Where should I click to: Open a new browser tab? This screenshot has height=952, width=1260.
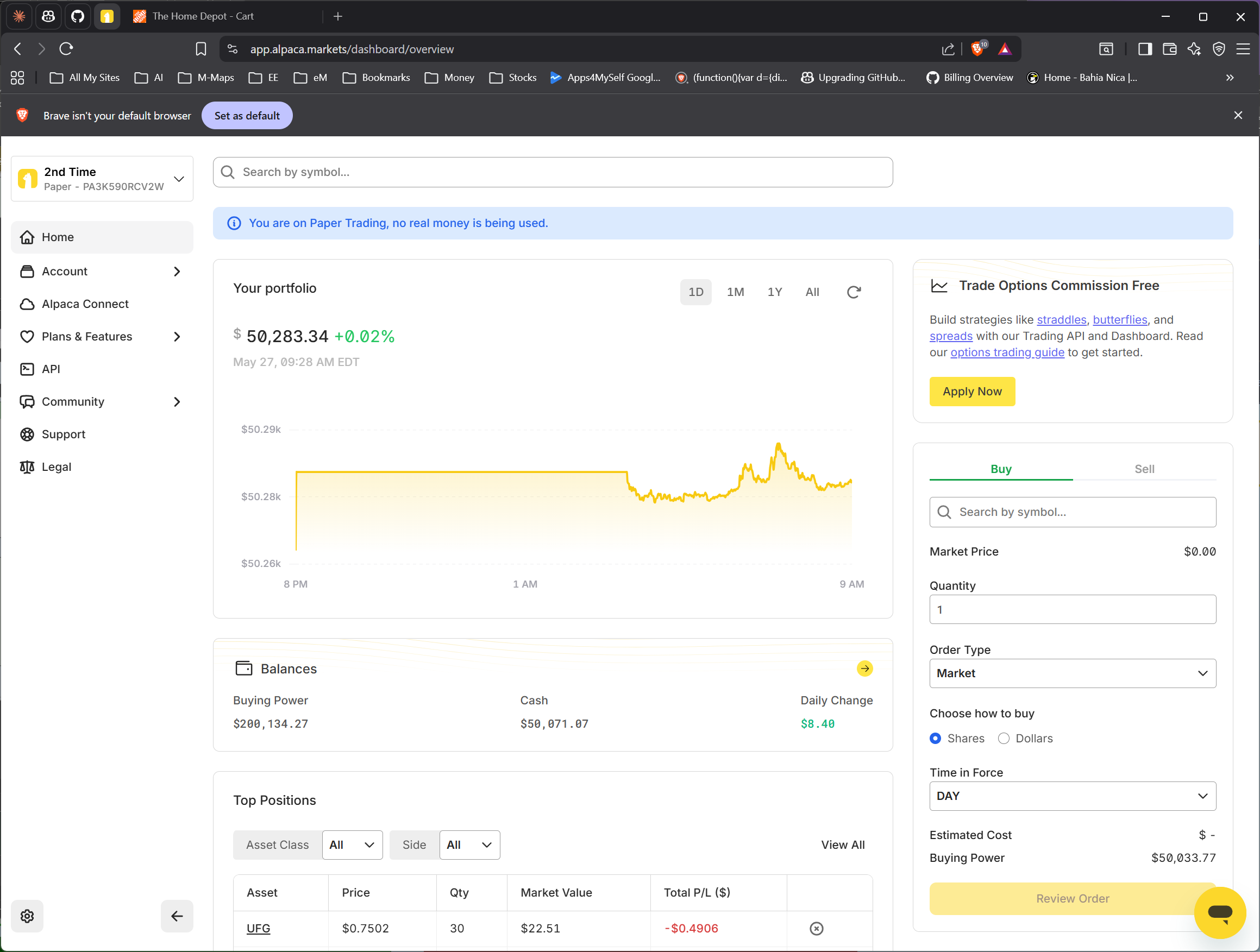(338, 16)
